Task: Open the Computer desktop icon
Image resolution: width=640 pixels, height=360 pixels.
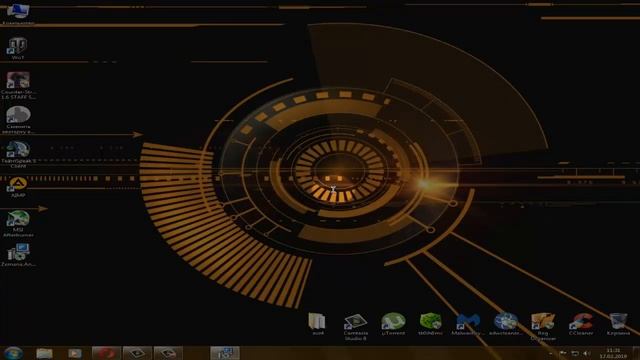Action: [x=18, y=14]
